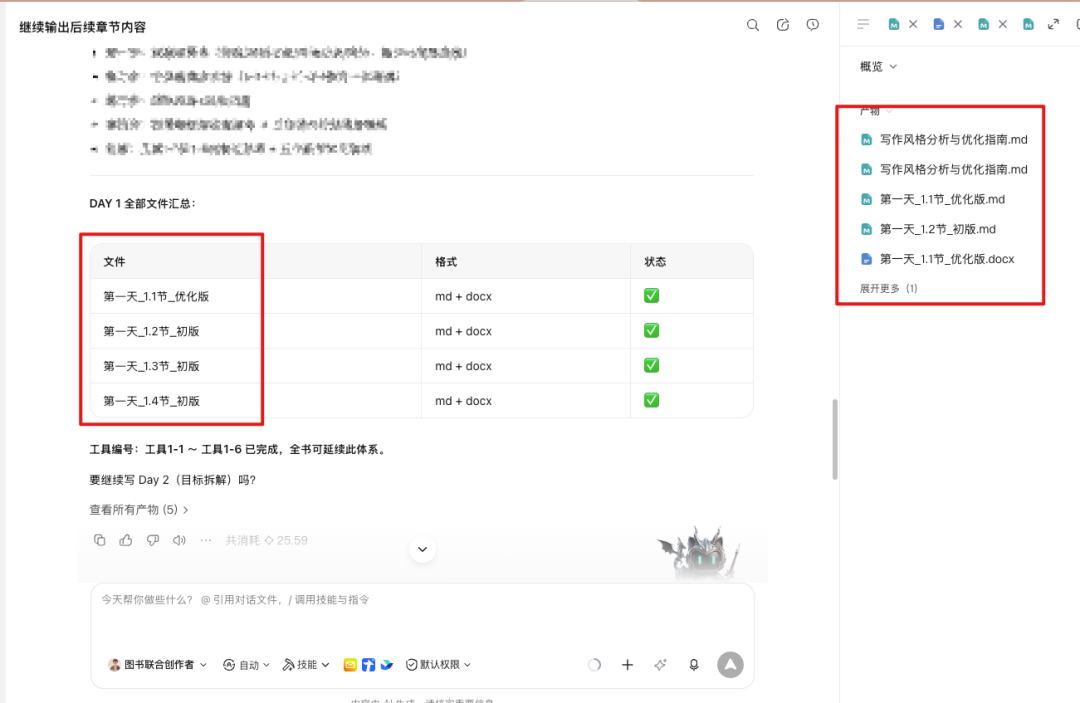This screenshot has width=1080, height=703.
Task: Give the reply a thumbs down
Action: click(x=153, y=541)
